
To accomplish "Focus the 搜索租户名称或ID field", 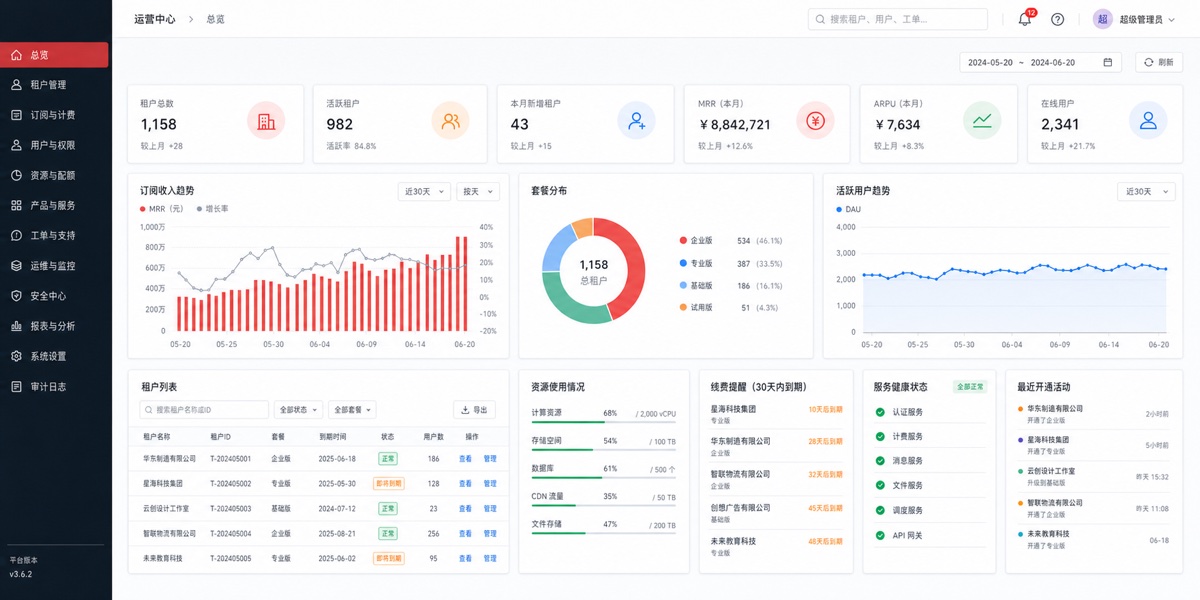I will coord(205,410).
